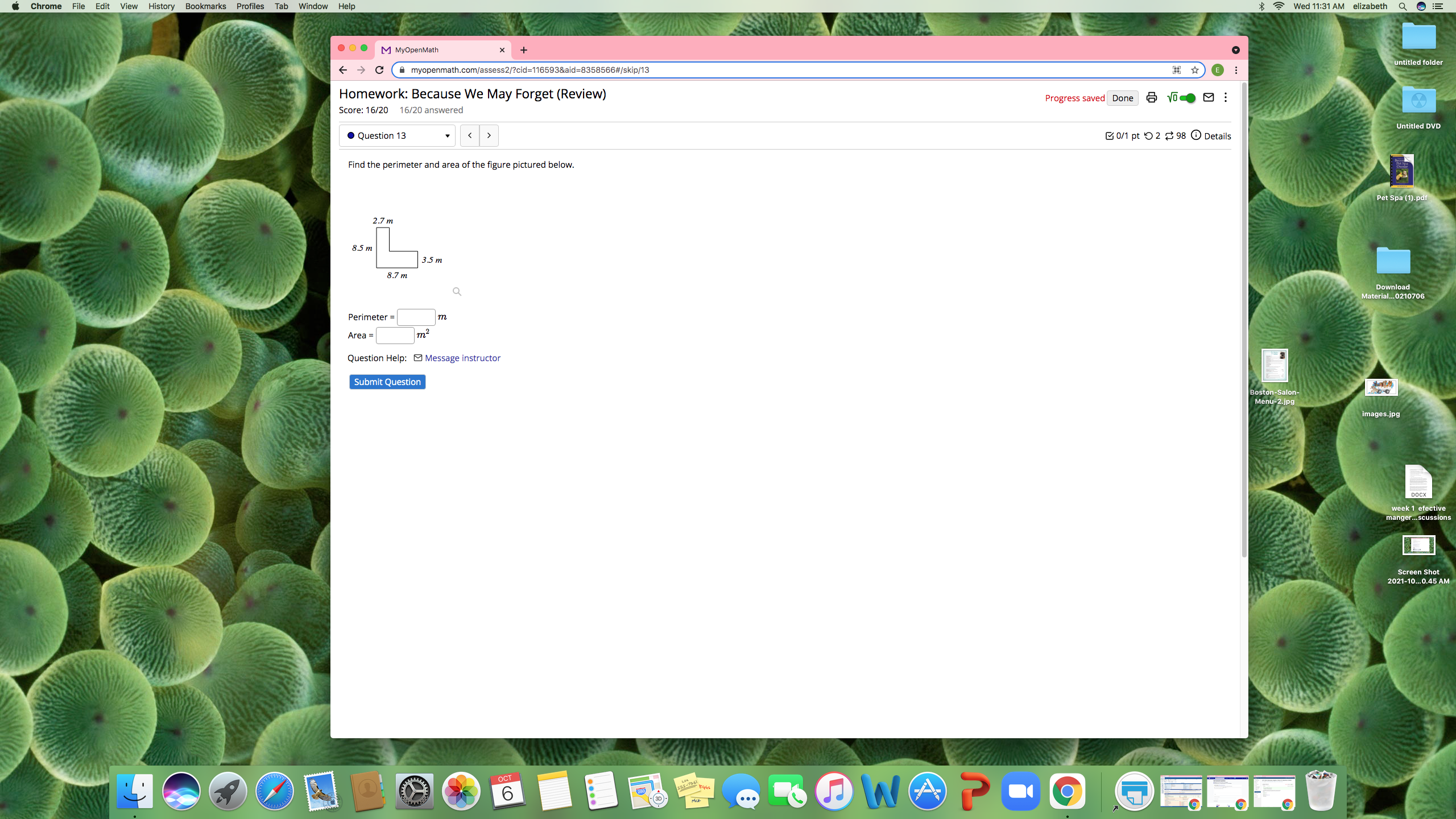Image resolution: width=1456 pixels, height=819 pixels.
Task: Reload the page with refresh icon
Action: point(379,70)
